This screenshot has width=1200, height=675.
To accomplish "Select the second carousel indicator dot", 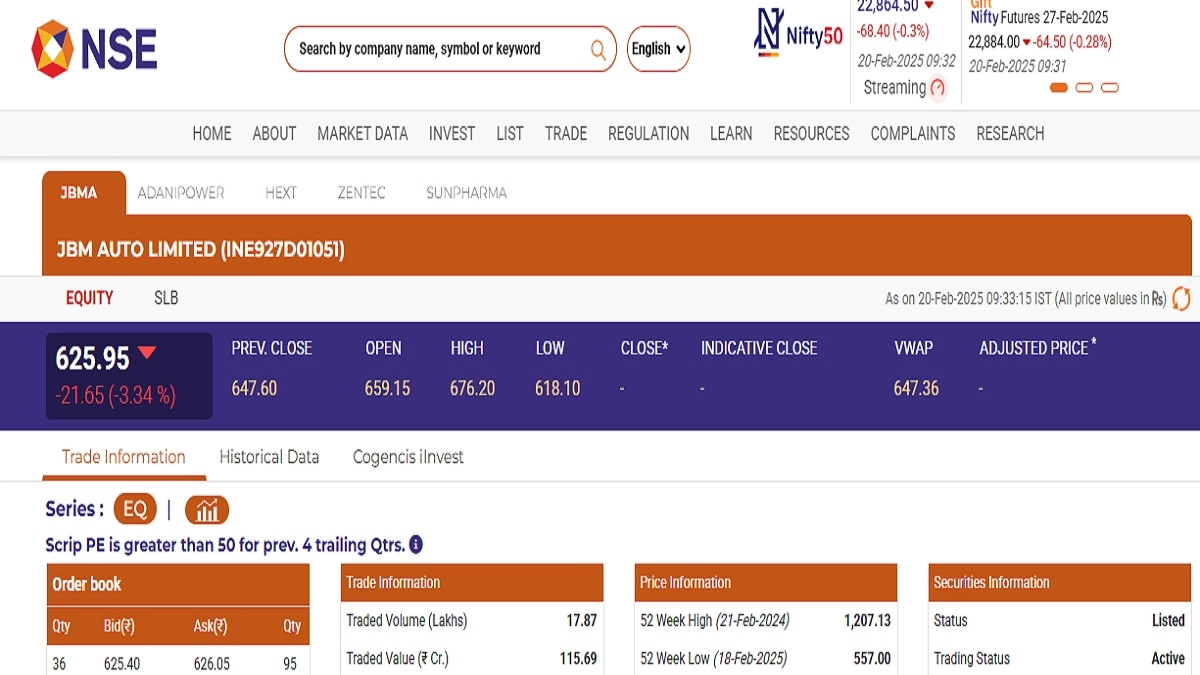I will pos(1084,88).
